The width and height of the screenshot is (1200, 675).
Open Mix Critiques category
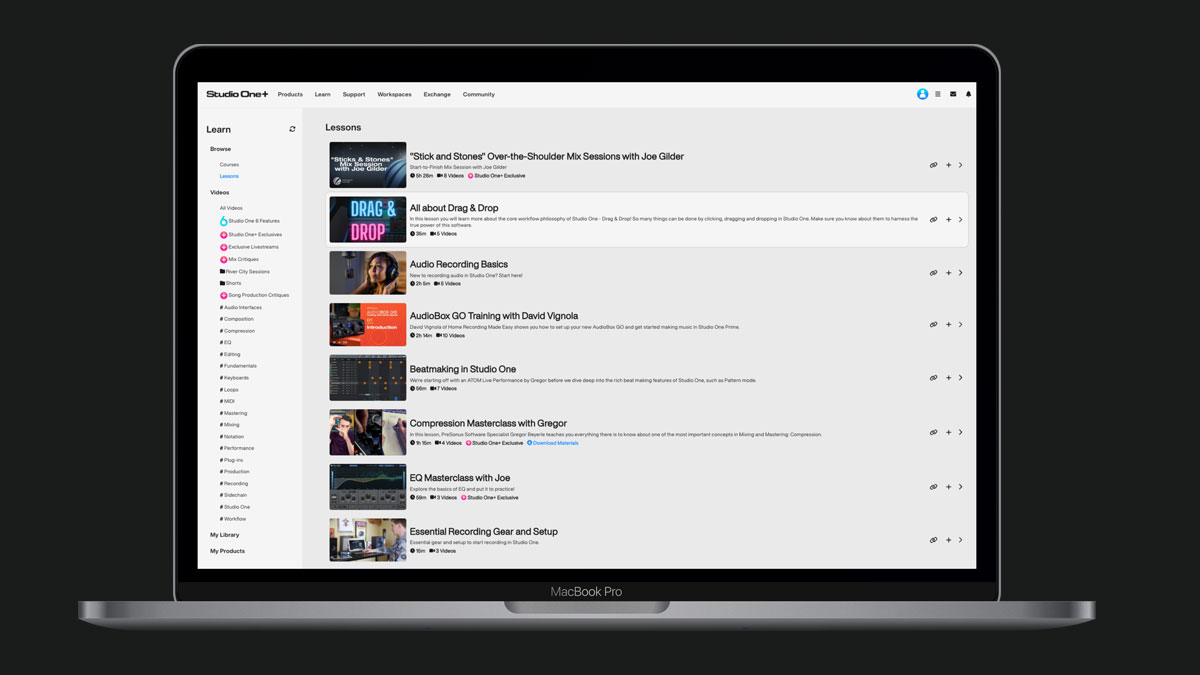tap(239, 259)
